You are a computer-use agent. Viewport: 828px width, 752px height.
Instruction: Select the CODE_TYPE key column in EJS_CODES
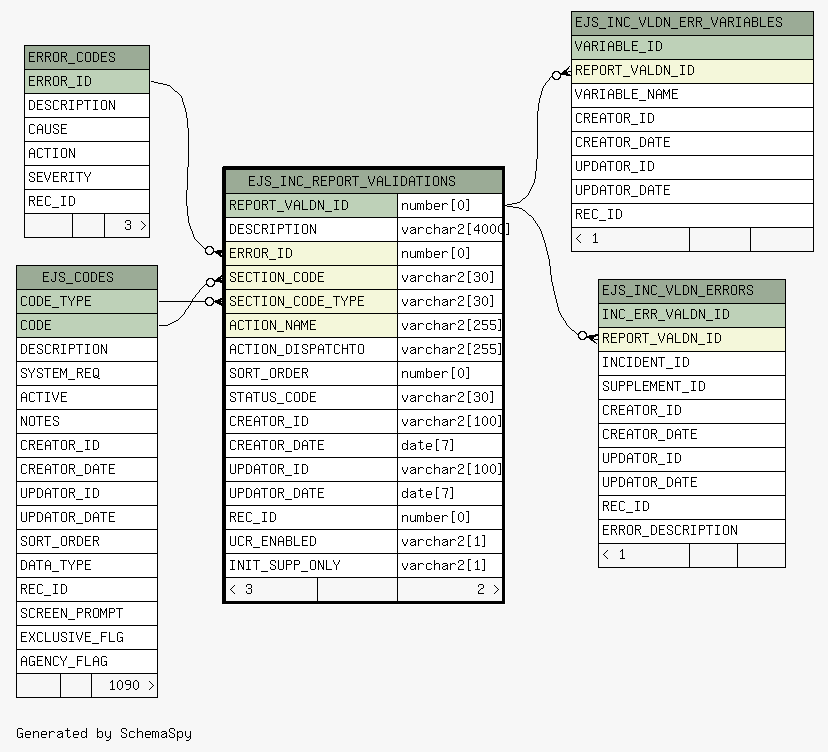pos(87,302)
